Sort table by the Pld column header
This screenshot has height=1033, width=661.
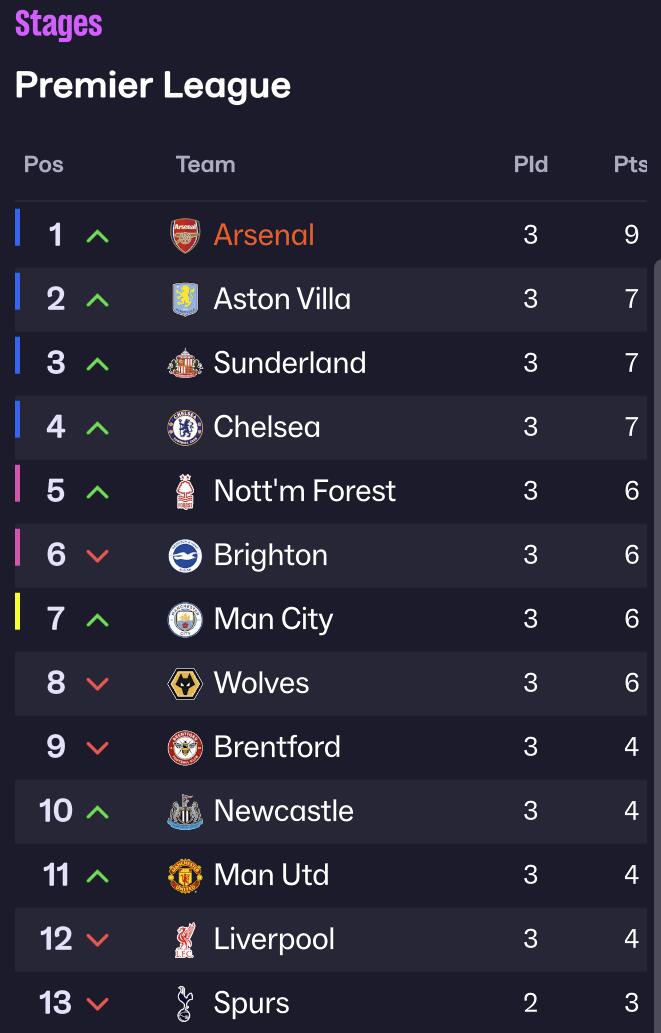pos(531,164)
